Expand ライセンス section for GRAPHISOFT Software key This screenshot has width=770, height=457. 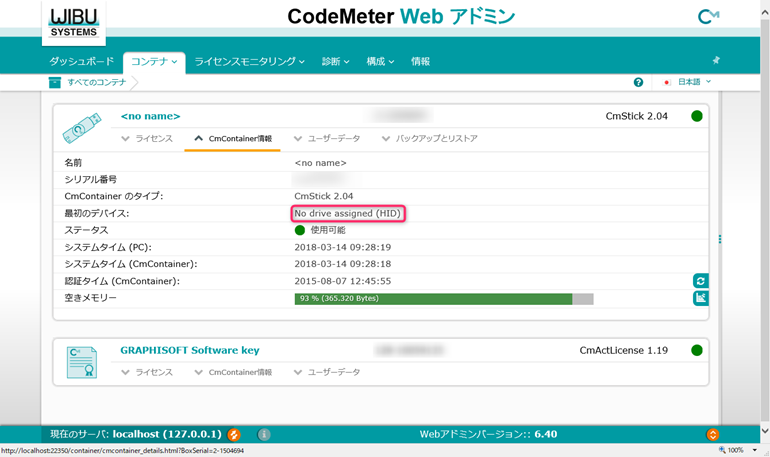(x=147, y=372)
